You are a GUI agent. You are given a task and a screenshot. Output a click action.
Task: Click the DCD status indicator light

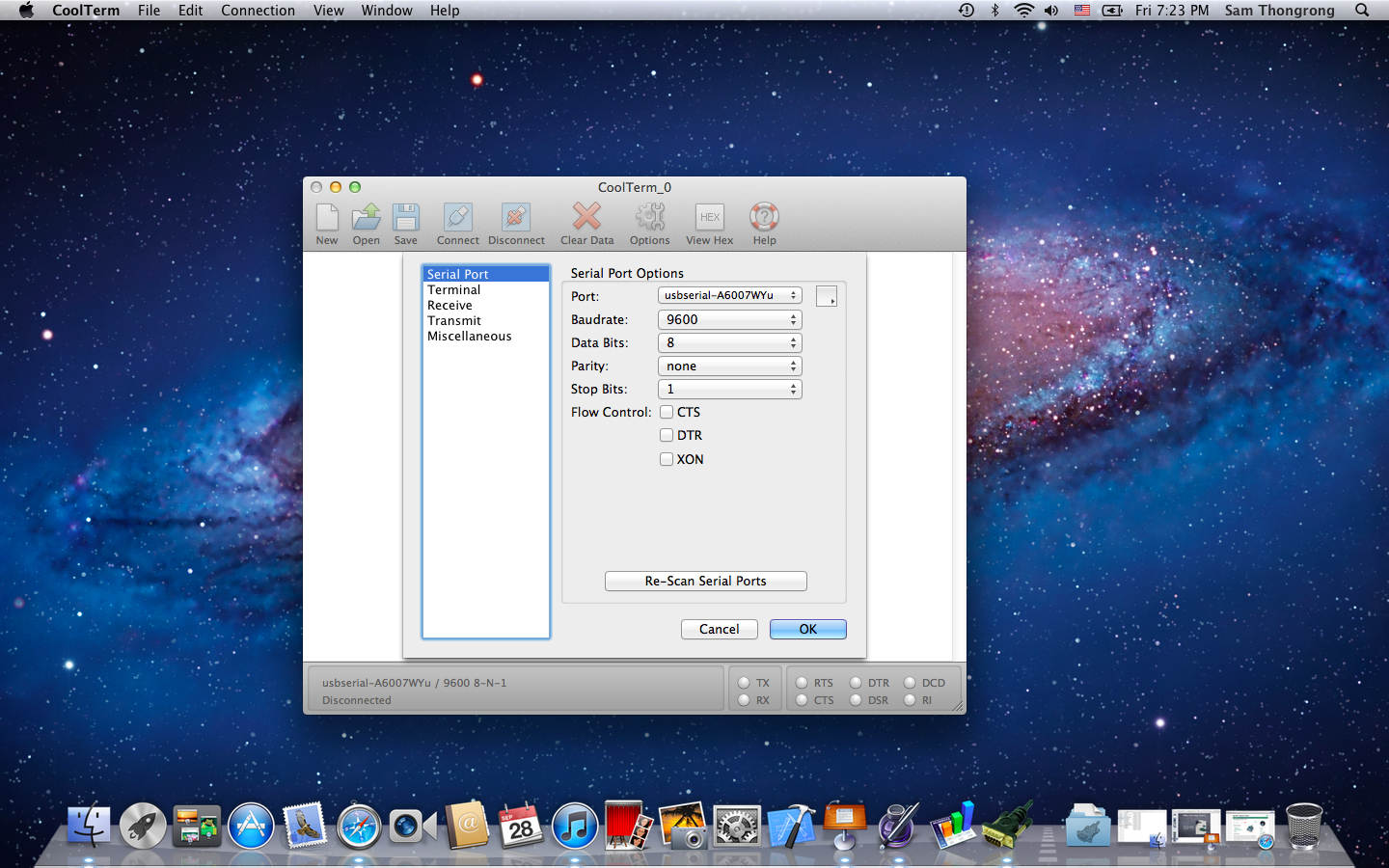[910, 683]
